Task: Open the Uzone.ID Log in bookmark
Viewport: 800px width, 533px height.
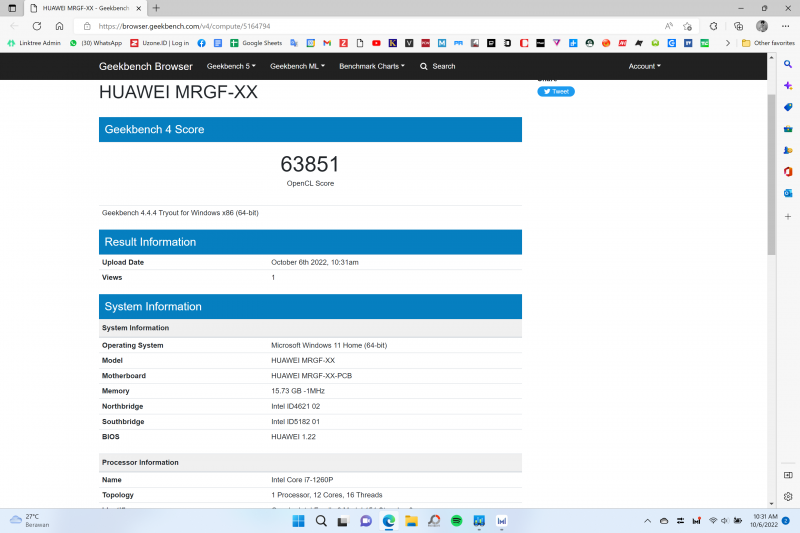Action: (160, 43)
